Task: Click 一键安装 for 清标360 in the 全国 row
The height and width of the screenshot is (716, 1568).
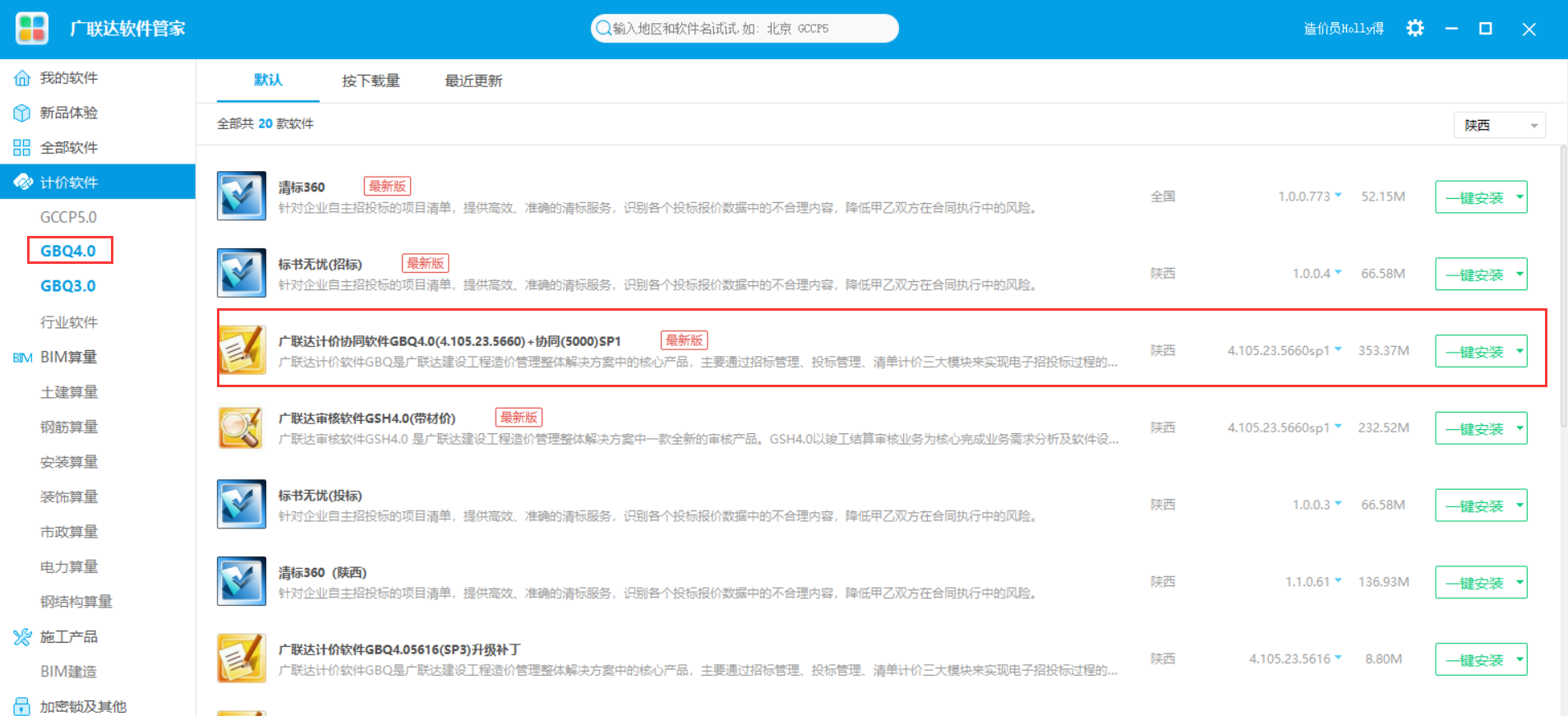Action: tap(1474, 197)
